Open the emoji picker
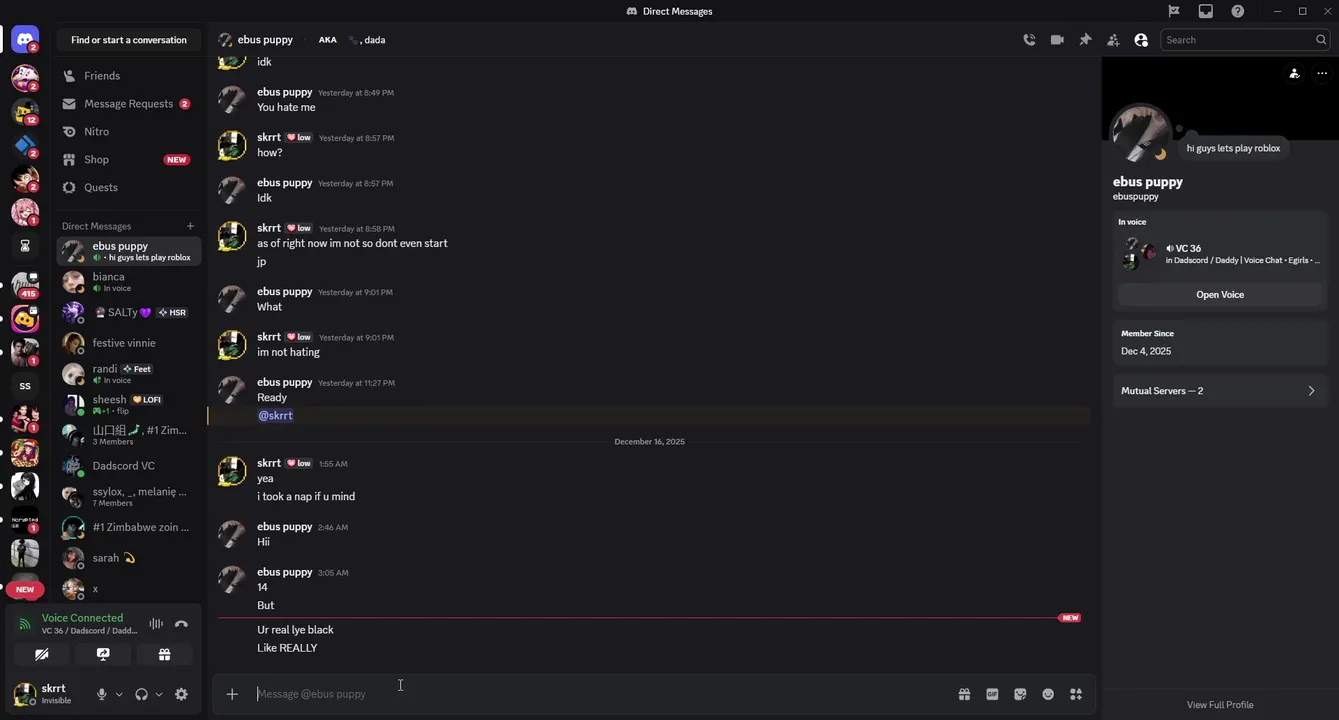The image size is (1339, 720). coord(1048,694)
